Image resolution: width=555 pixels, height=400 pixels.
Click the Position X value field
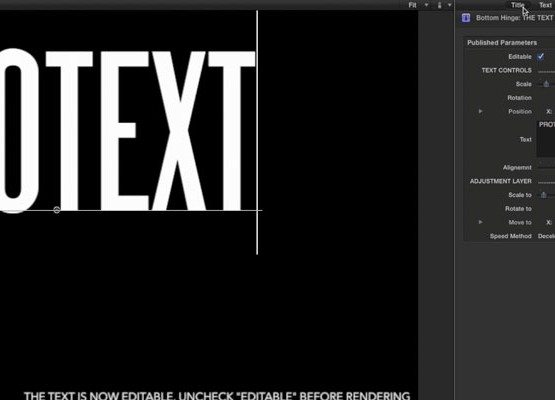(x=550, y=112)
